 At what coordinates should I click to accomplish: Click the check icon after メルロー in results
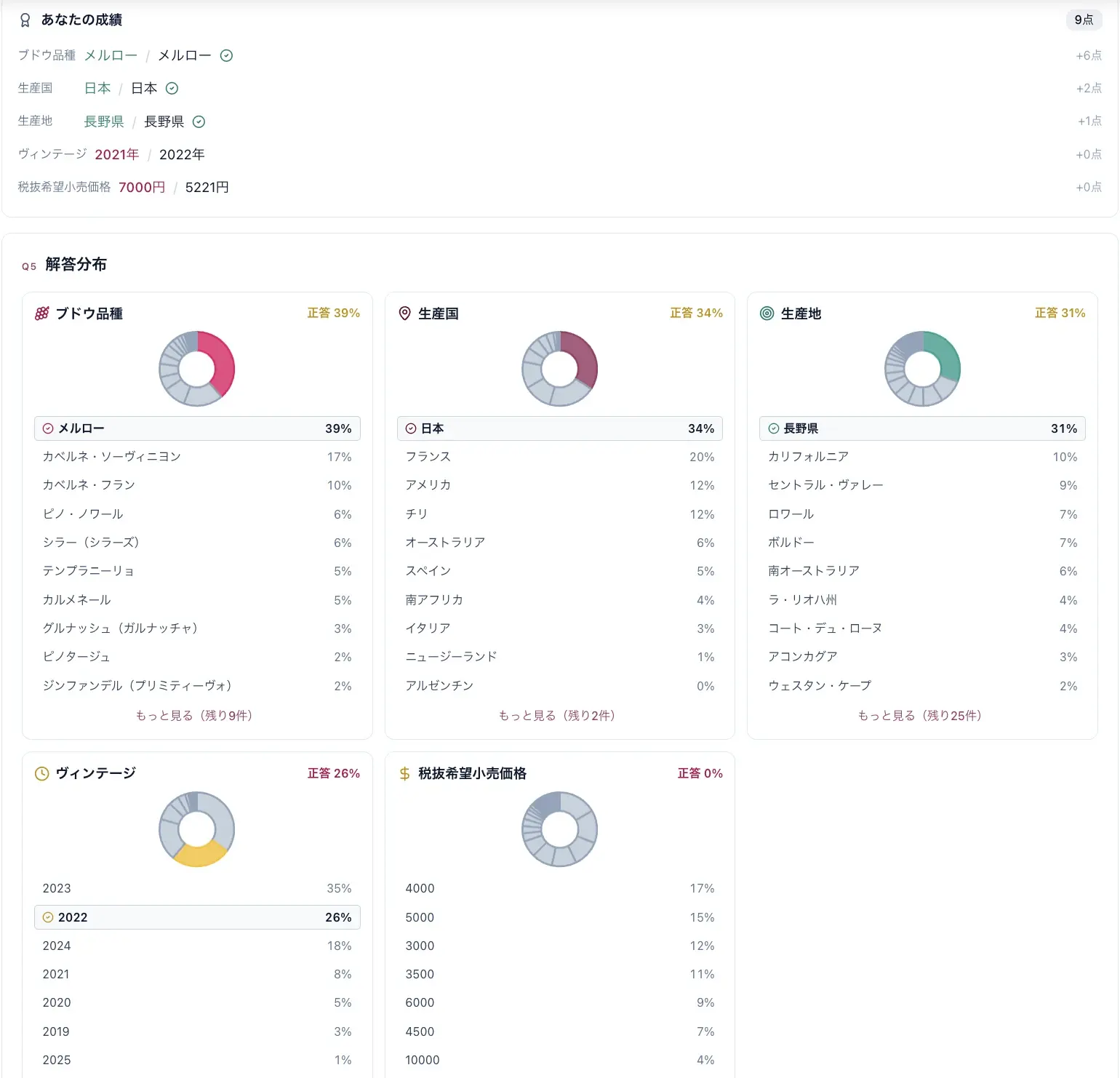[x=226, y=55]
